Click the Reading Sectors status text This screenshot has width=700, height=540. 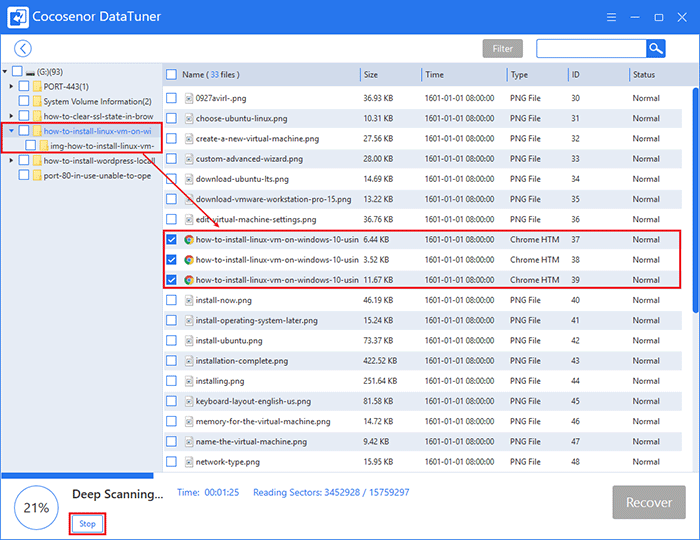coord(331,492)
